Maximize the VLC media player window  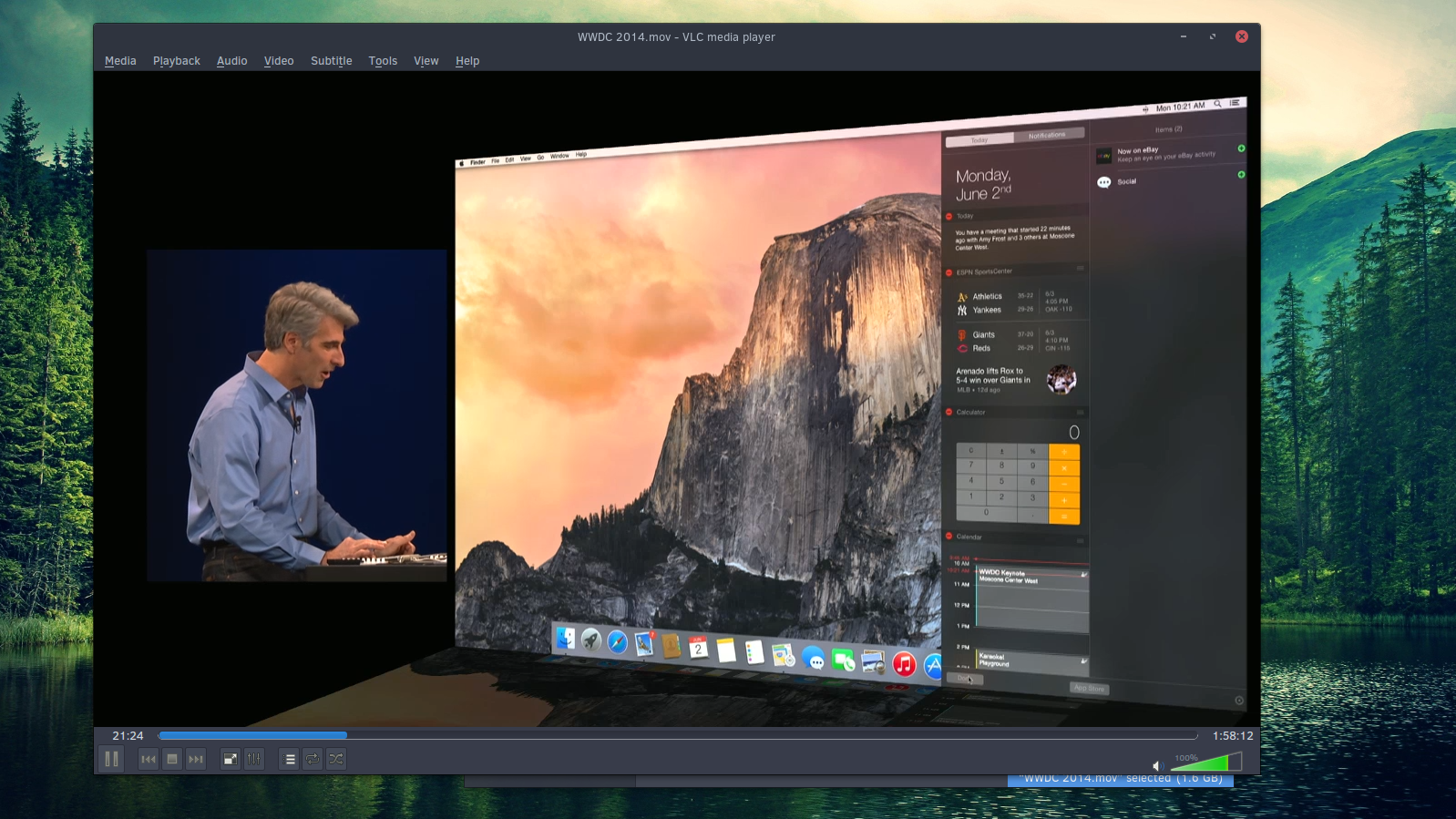[1213, 36]
